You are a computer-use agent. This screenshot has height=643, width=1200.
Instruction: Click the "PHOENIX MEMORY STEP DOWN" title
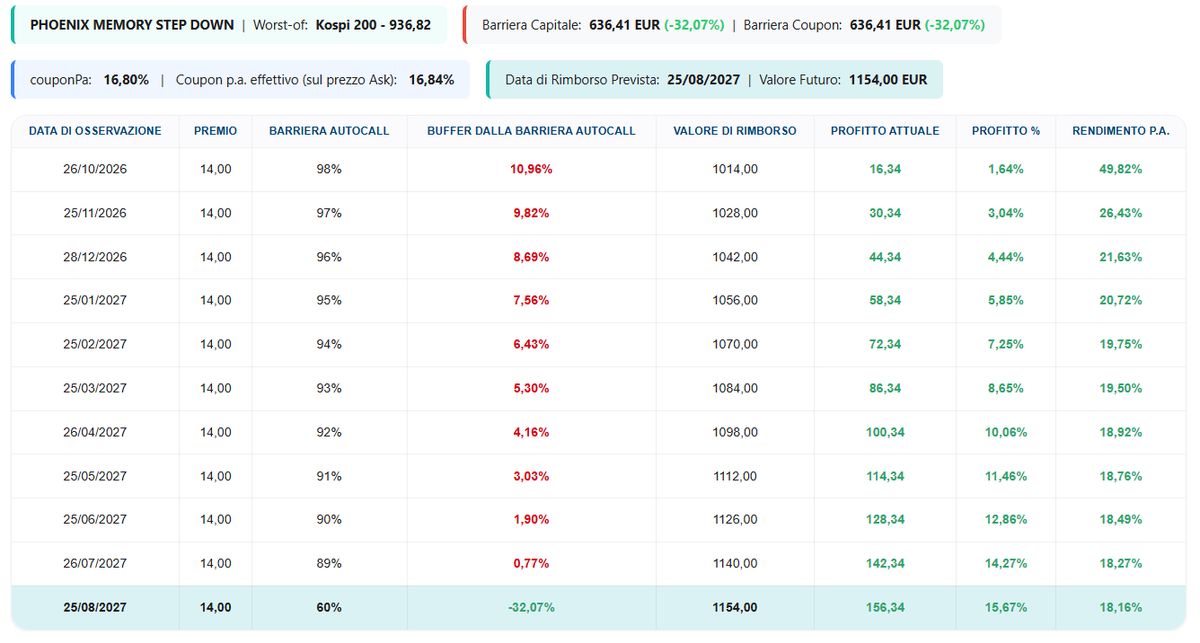[132, 25]
